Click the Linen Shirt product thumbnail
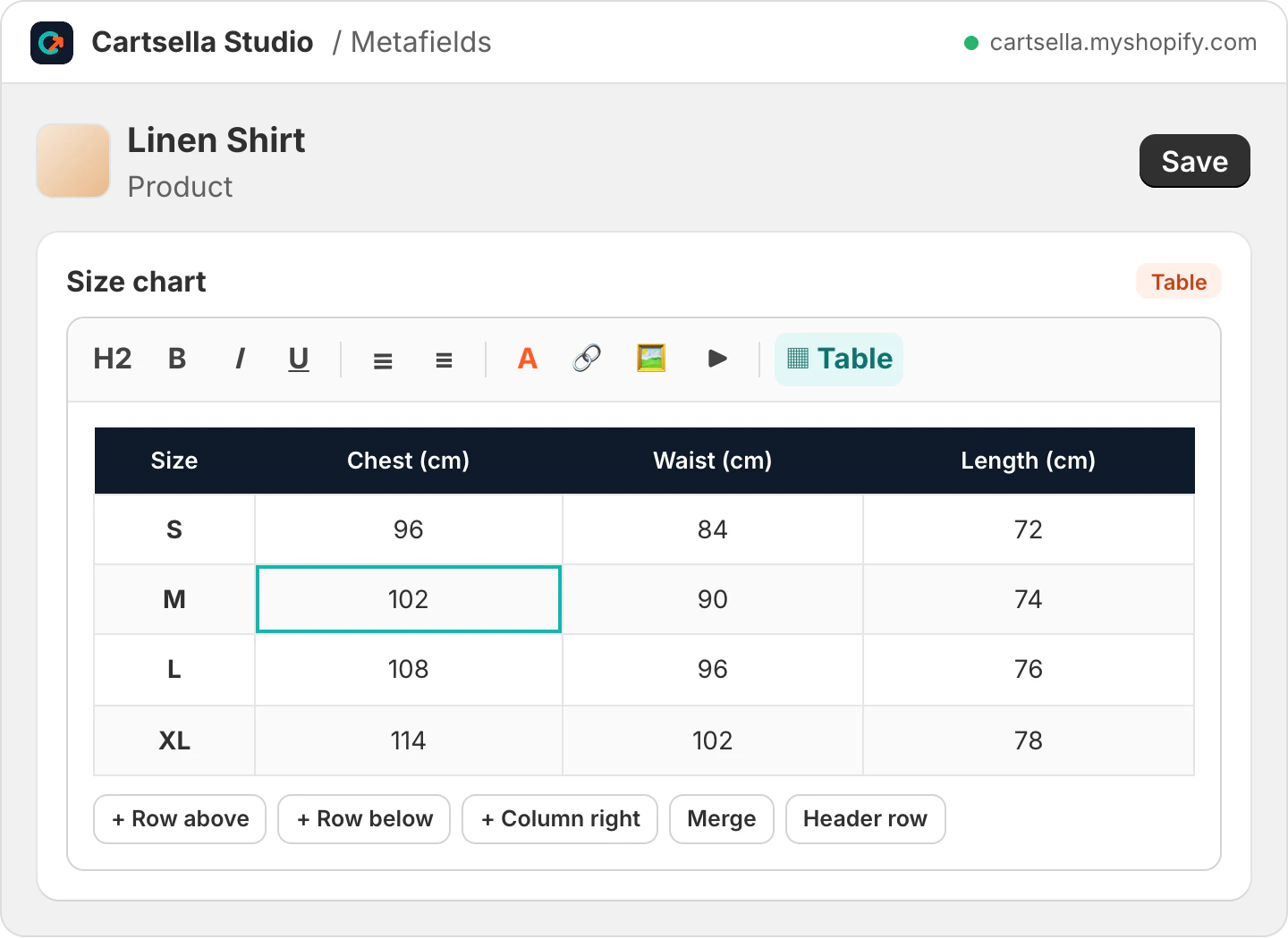 point(73,161)
